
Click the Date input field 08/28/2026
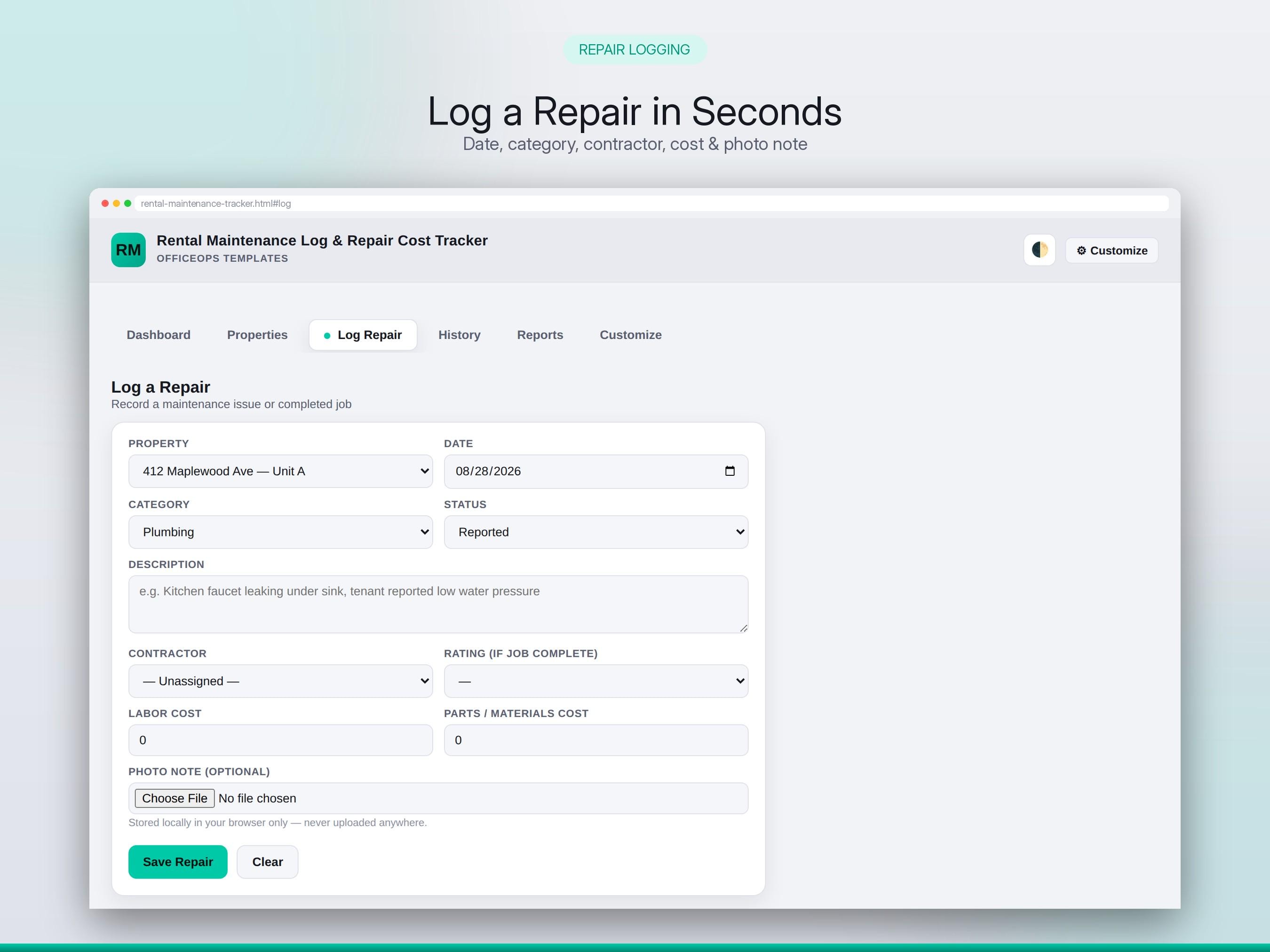point(596,471)
